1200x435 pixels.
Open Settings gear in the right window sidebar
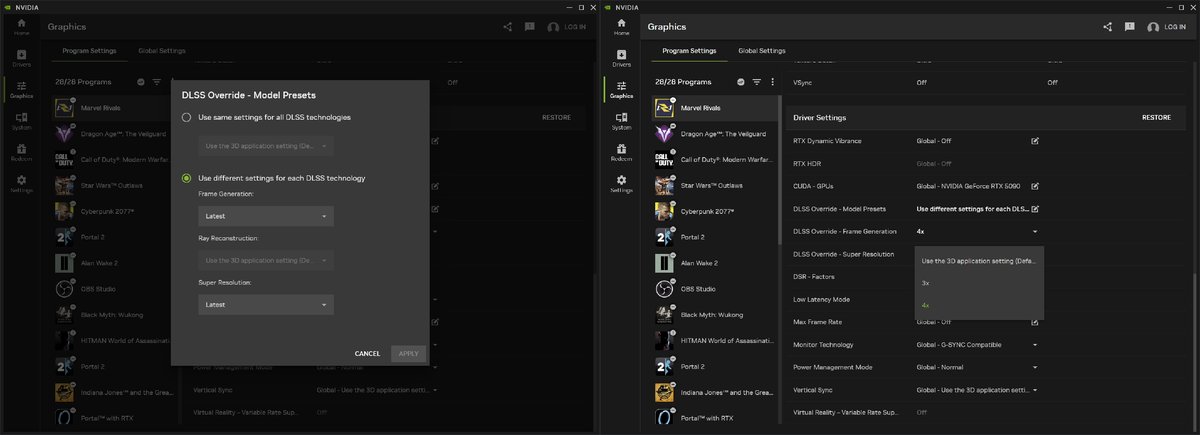[x=621, y=184]
